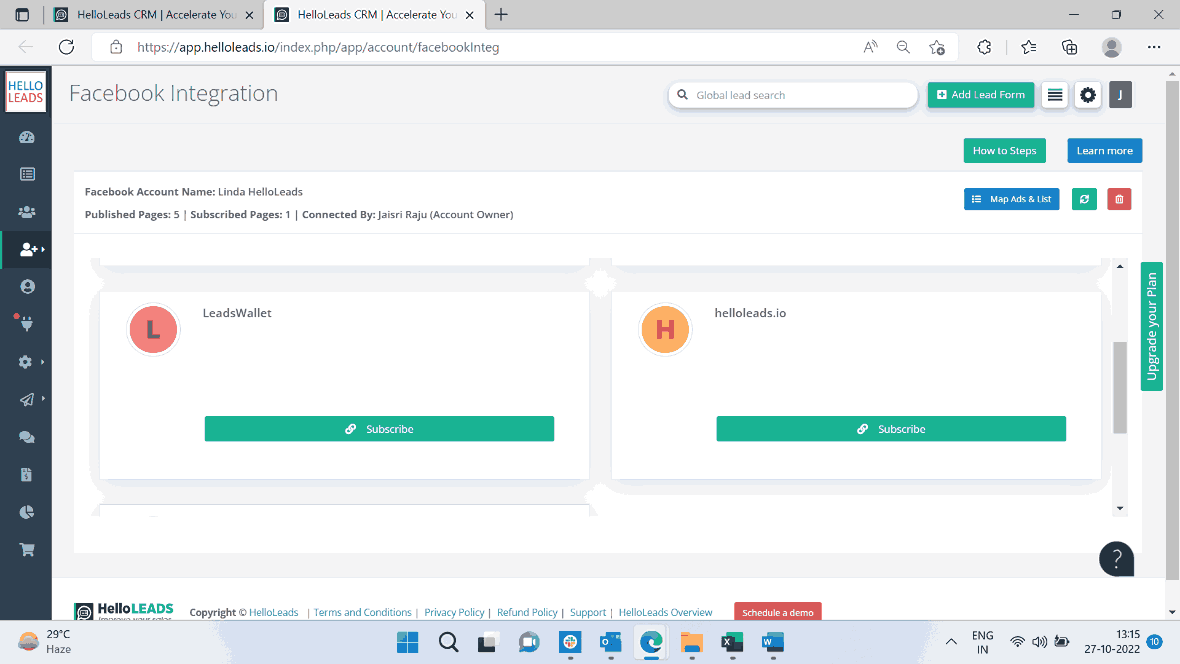Open the dashboard gauge icon in sidebar
This screenshot has height=664, width=1180.
tap(27, 137)
